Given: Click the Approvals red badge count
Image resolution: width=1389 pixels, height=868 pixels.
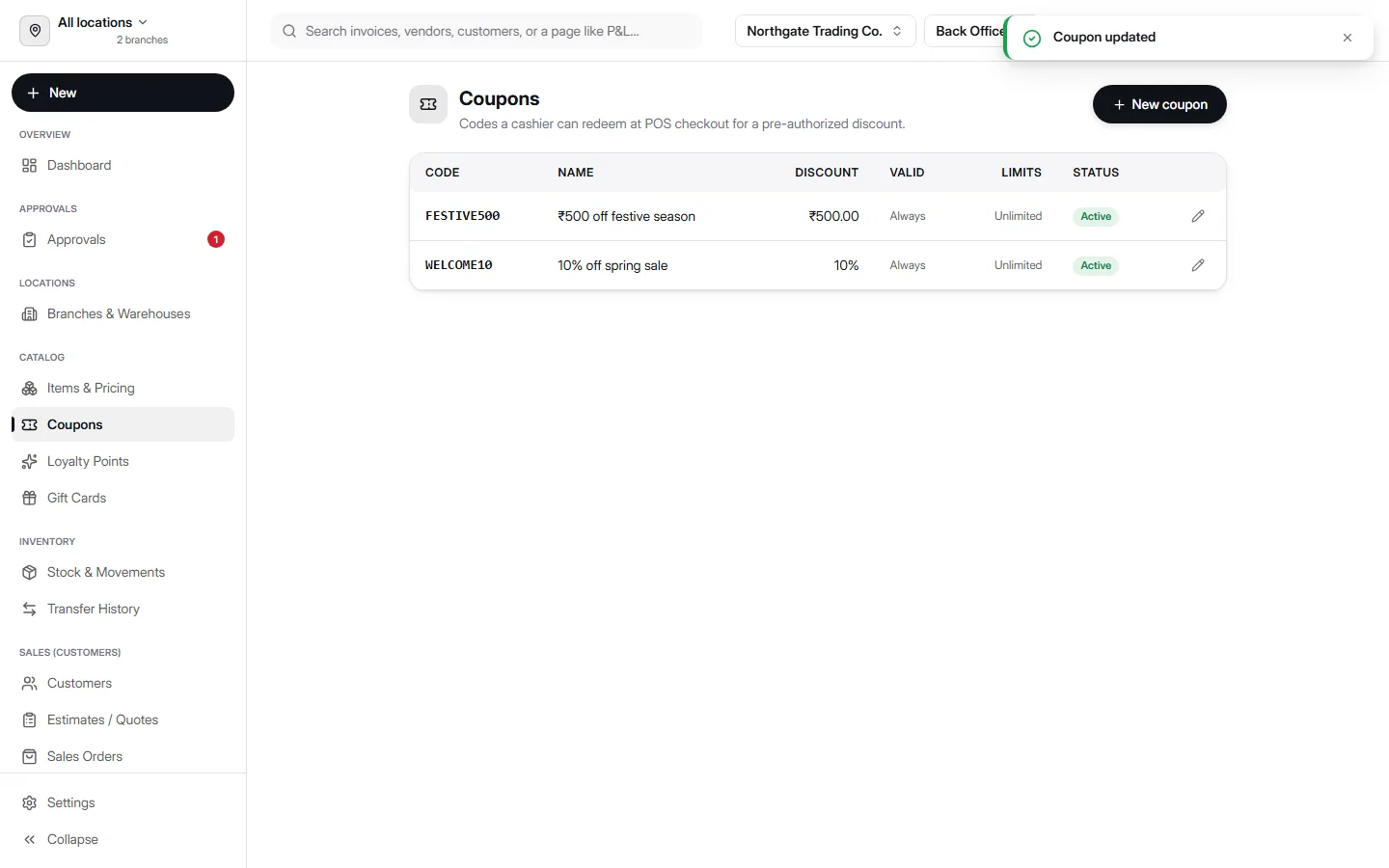Looking at the screenshot, I should (216, 239).
